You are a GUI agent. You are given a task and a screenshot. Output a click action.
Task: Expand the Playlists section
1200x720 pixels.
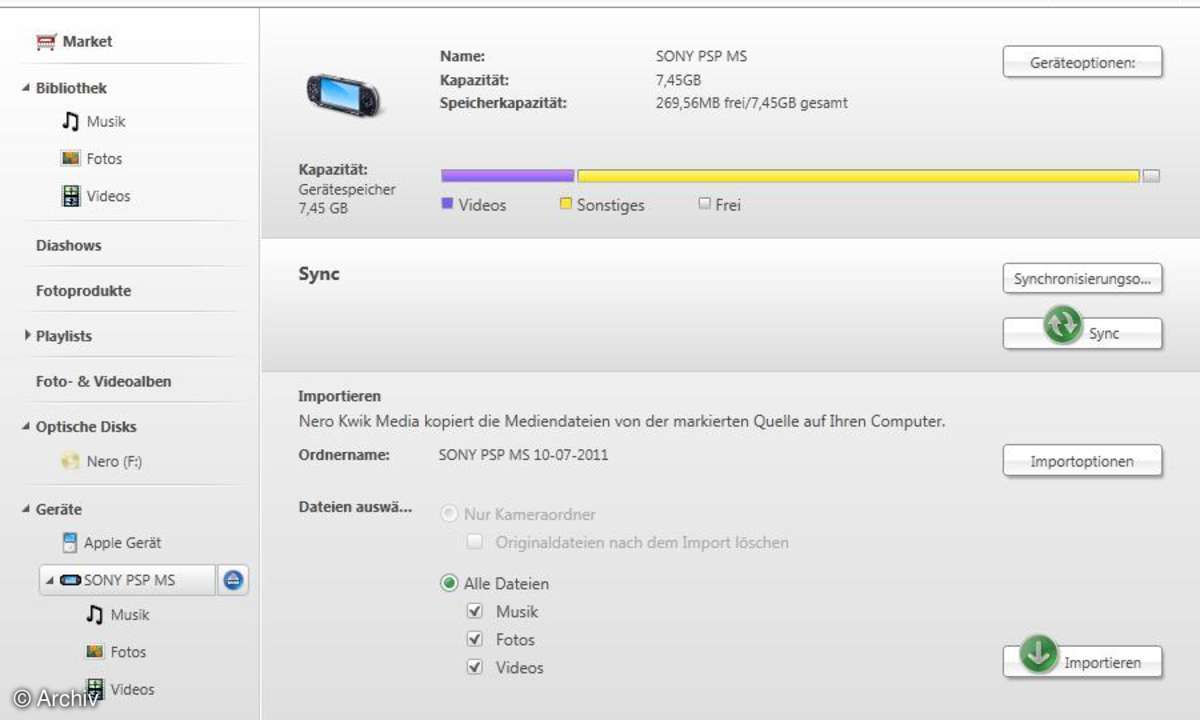(27, 336)
